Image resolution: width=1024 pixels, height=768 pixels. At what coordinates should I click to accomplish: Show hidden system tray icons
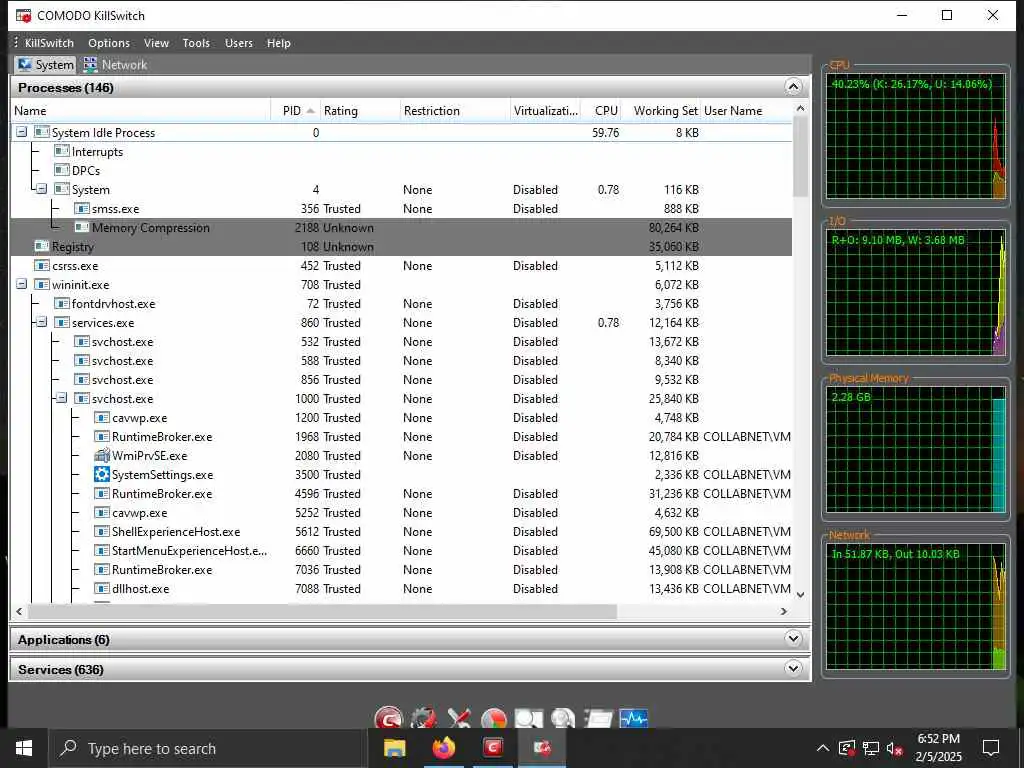823,748
